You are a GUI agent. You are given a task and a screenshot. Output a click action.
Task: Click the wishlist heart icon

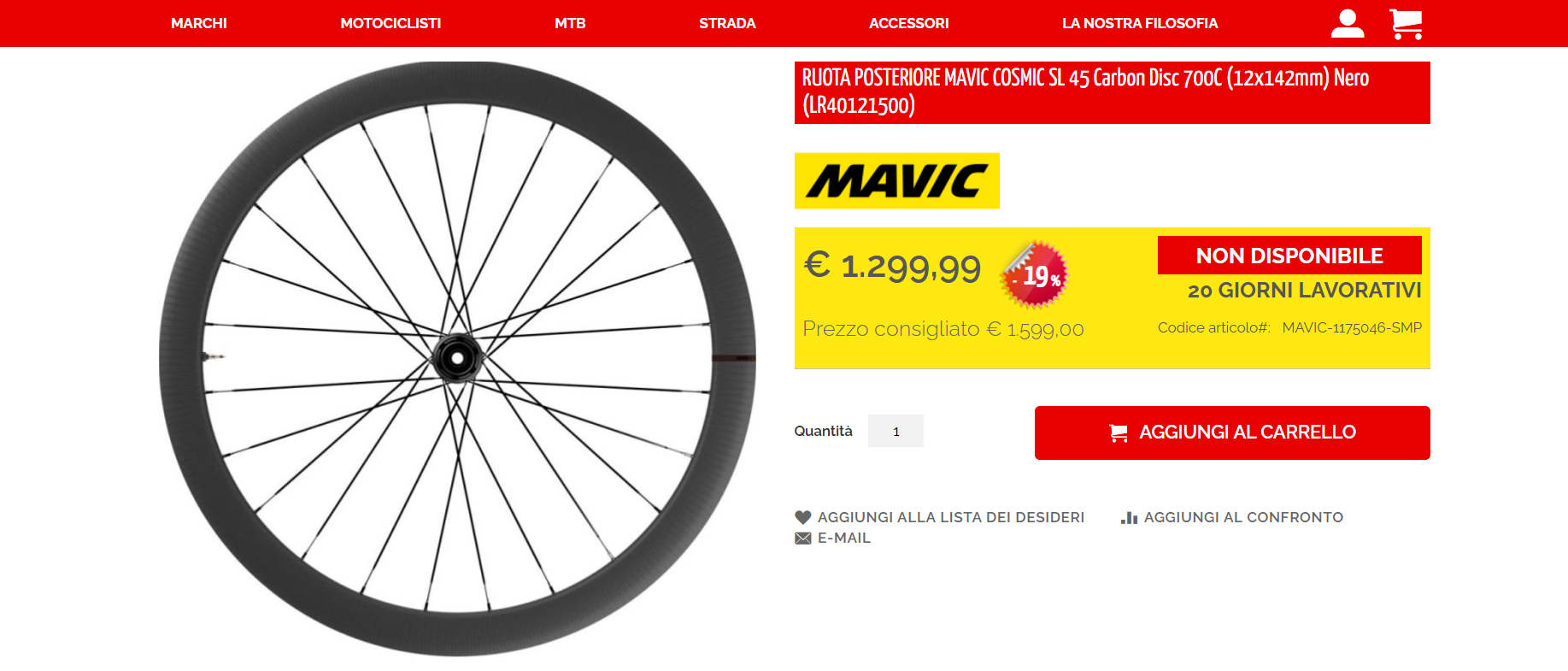[x=802, y=517]
